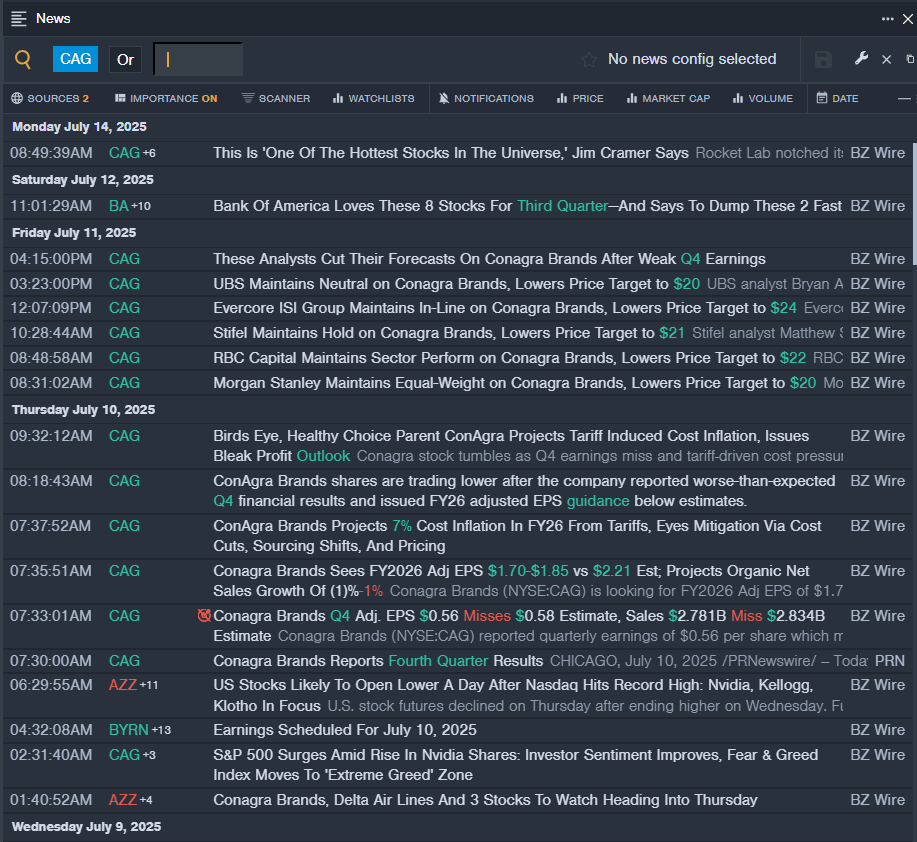This screenshot has width=917, height=842.
Task: Open Evercore ISI Group Maintains In-Line headline
Action: 505,308
